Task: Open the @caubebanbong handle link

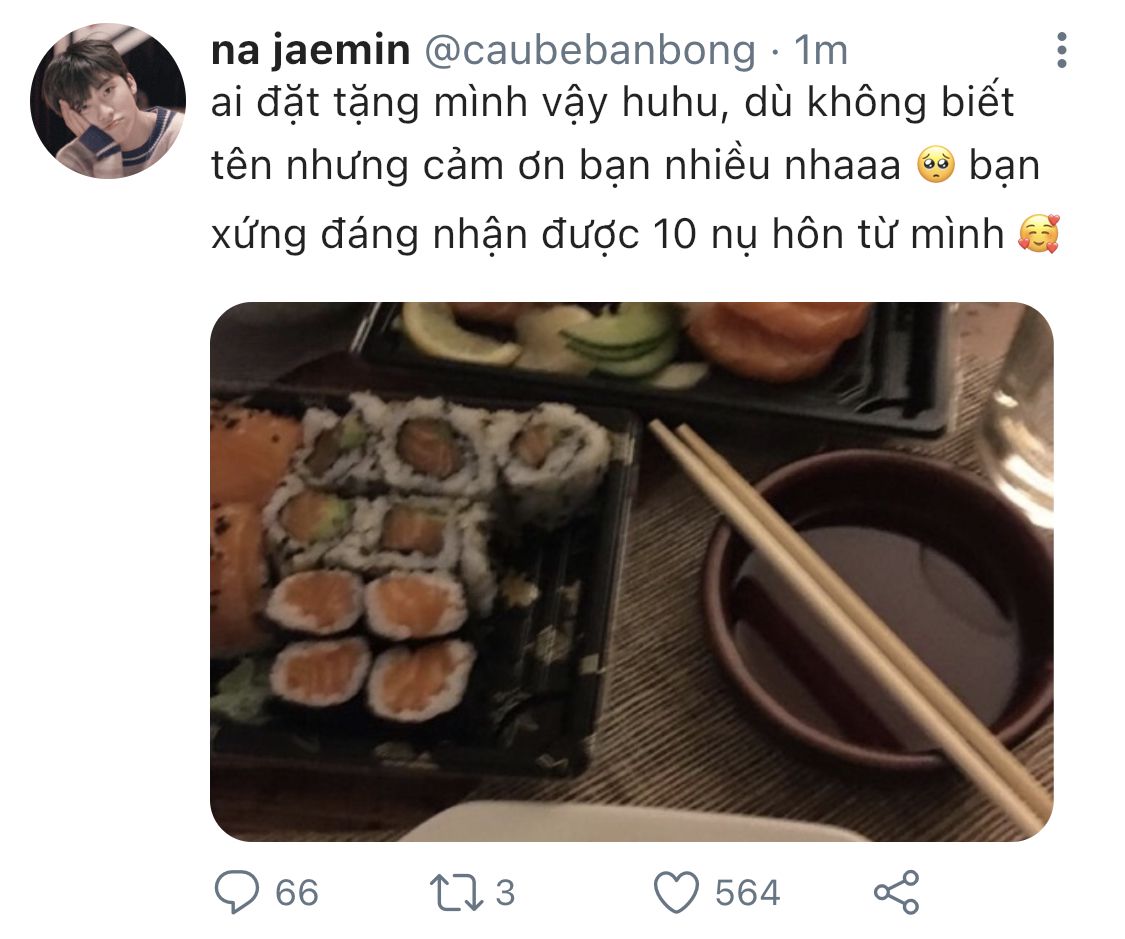Action: point(590,50)
